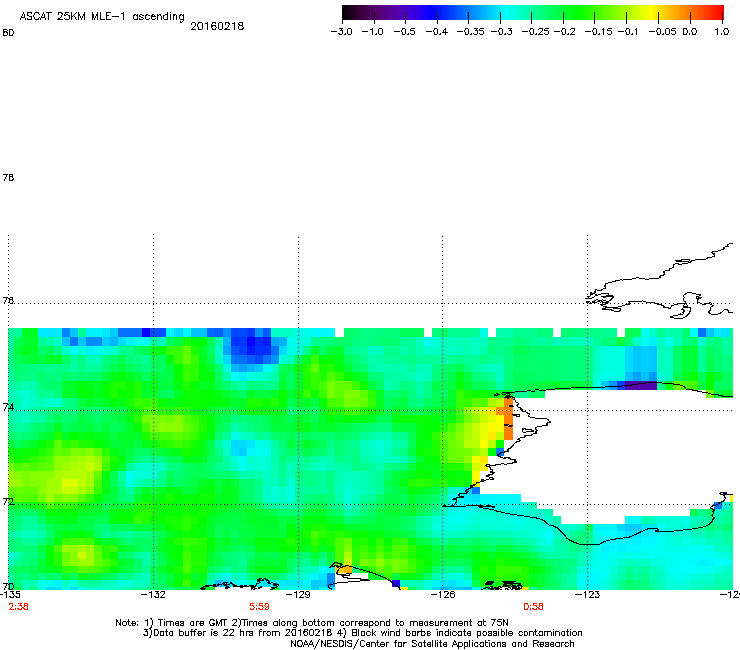Click the -0.5 color scale label
The image size is (740, 650).
404,32
